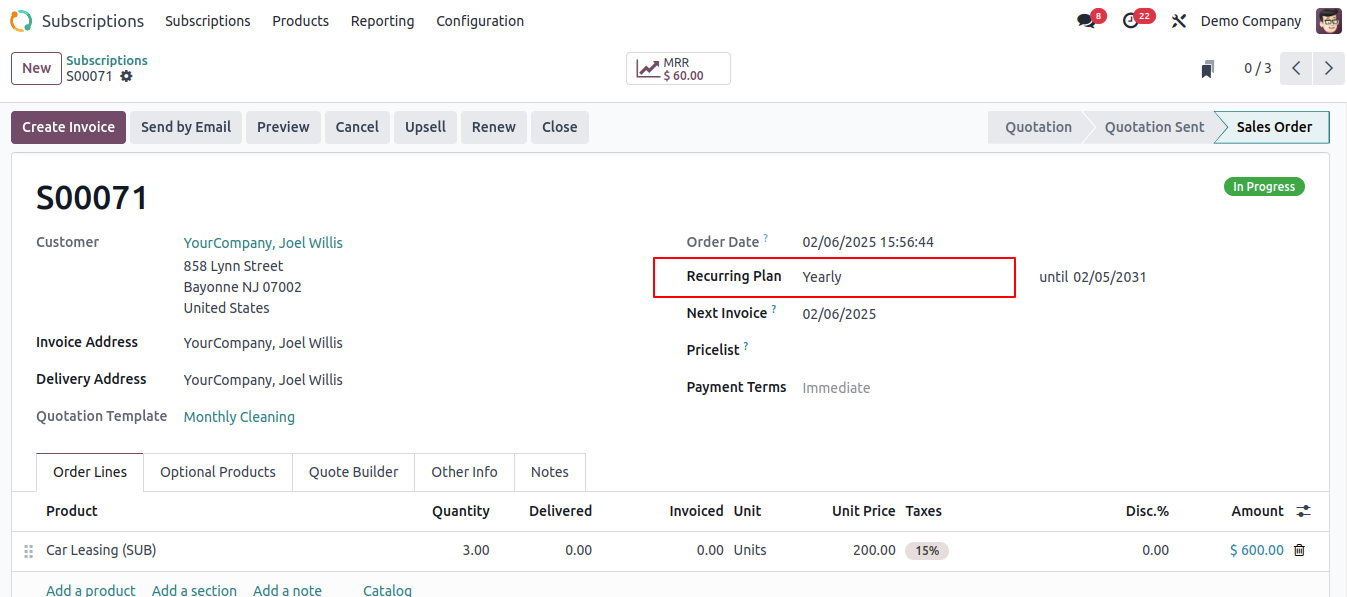
Task: Switch to the Notes tab
Action: click(550, 472)
